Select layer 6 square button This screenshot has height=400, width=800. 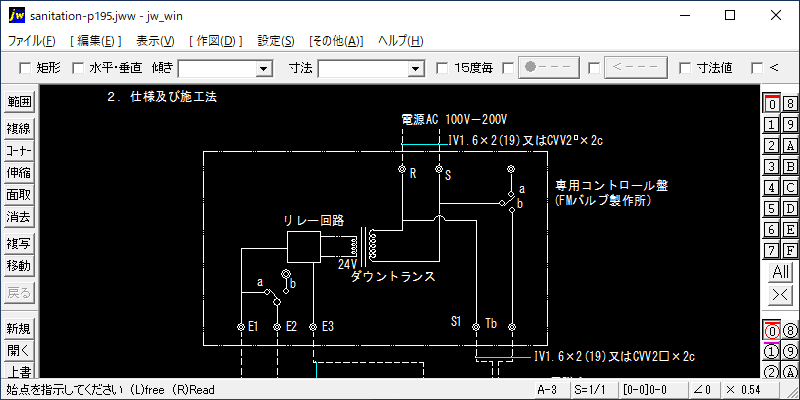[x=772, y=230]
